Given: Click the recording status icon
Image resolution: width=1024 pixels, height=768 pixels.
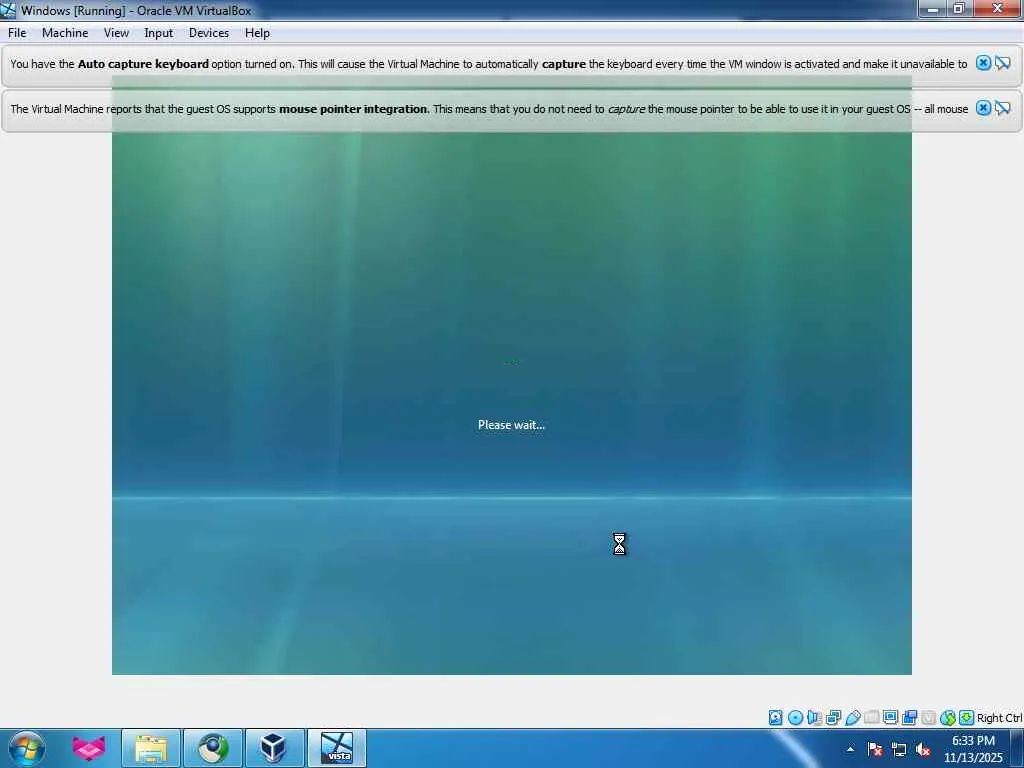Looking at the screenshot, I should (909, 718).
